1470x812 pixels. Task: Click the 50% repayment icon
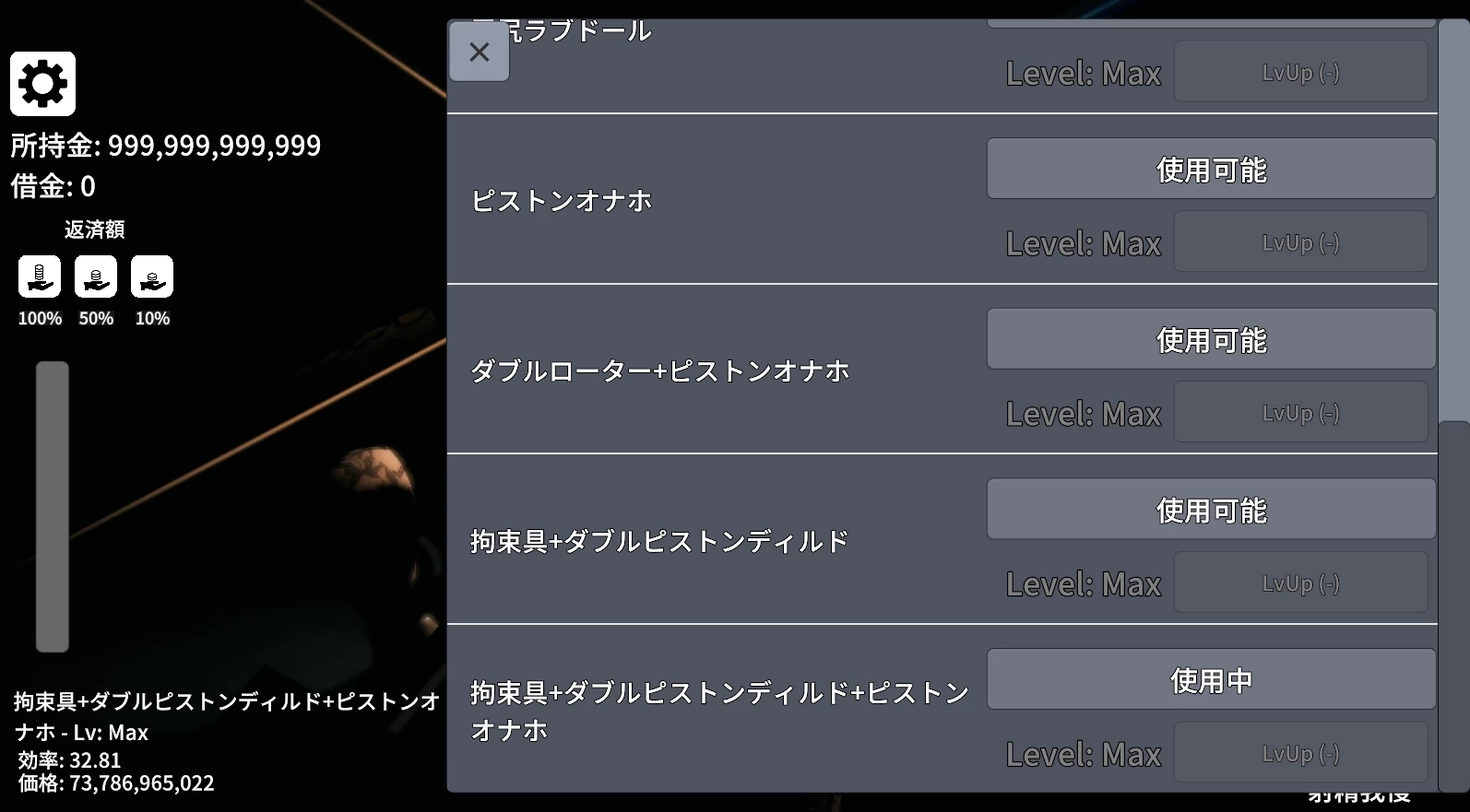(x=96, y=277)
